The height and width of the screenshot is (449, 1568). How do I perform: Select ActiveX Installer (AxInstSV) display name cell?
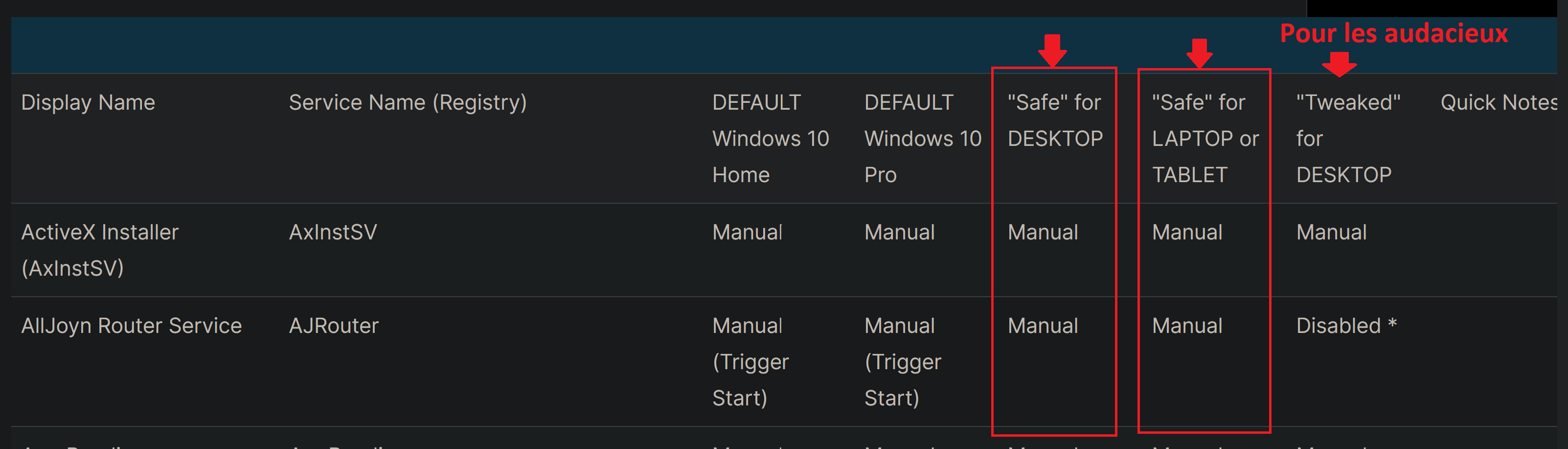[100, 250]
